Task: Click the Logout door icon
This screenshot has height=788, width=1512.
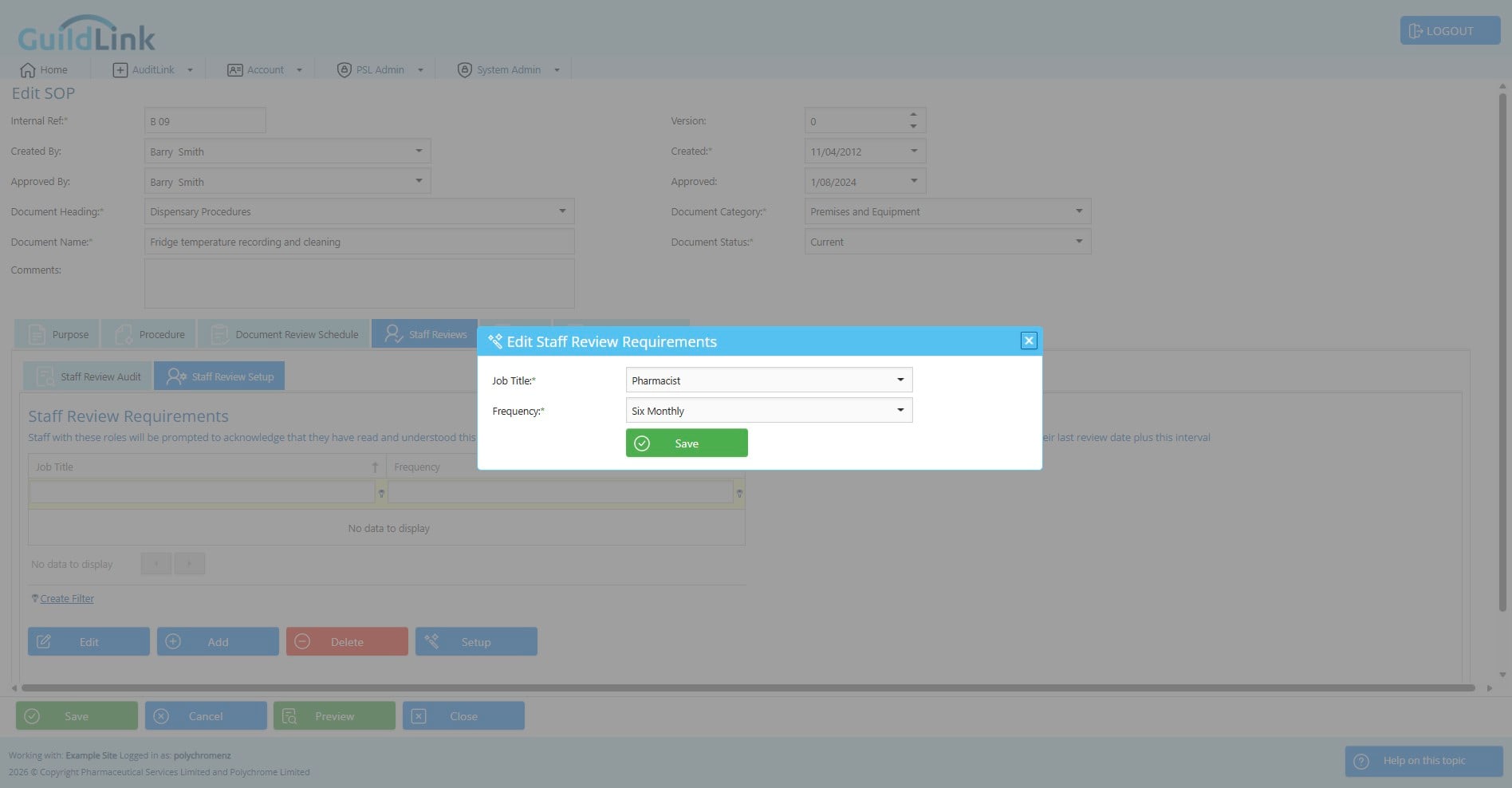Action: [1416, 31]
